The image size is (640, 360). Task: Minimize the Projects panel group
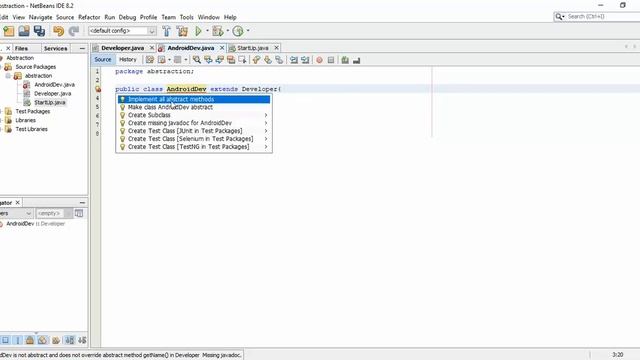(x=82, y=48)
